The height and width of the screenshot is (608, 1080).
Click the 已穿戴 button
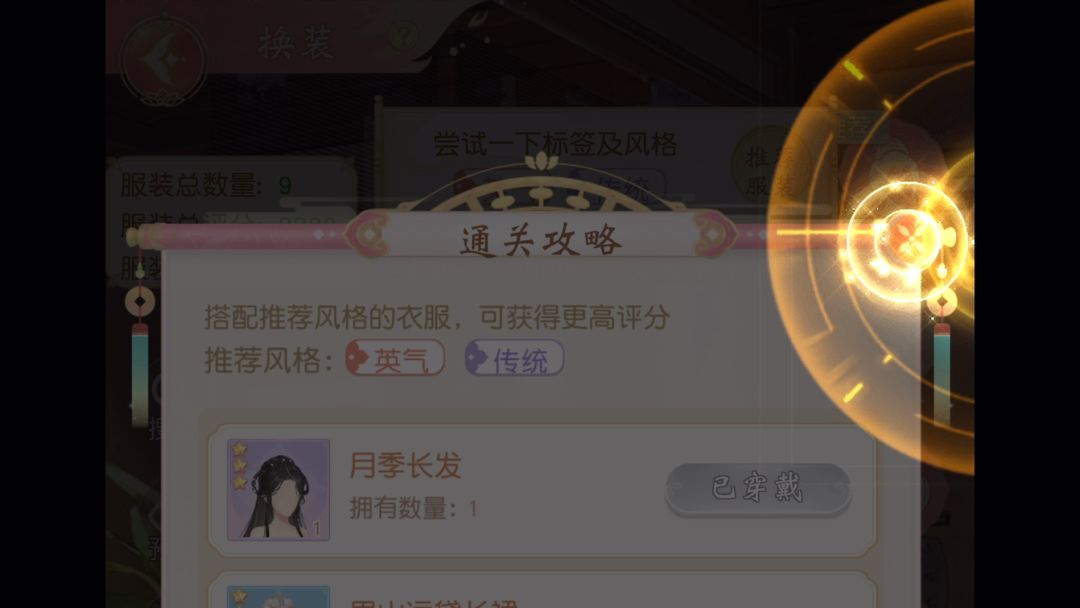tap(758, 488)
